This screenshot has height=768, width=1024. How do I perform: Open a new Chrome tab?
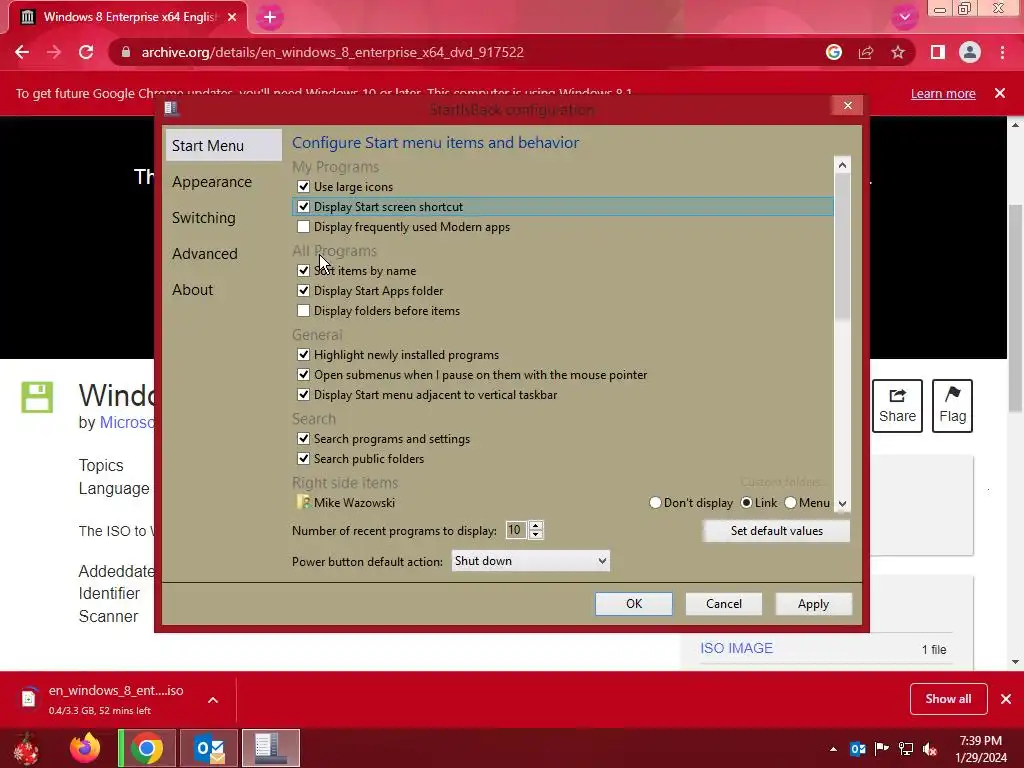270,18
